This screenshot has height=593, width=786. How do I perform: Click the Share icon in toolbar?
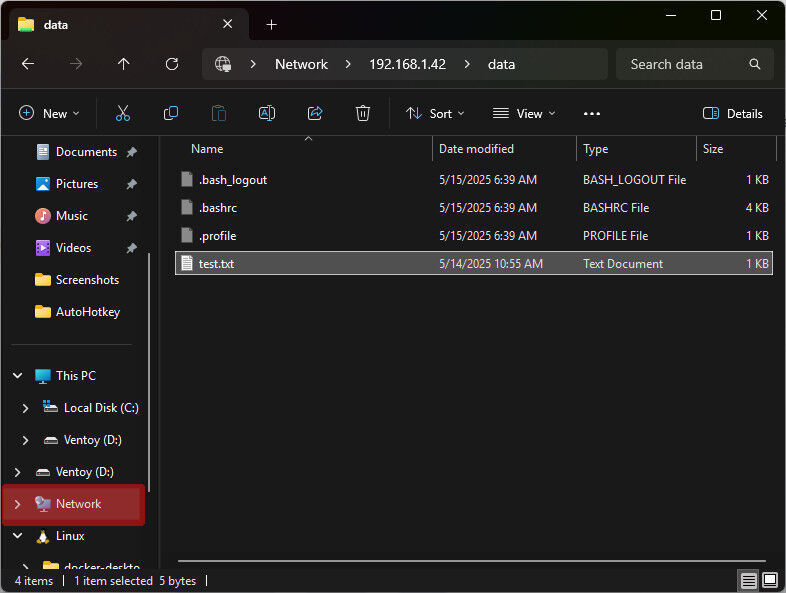(315, 114)
